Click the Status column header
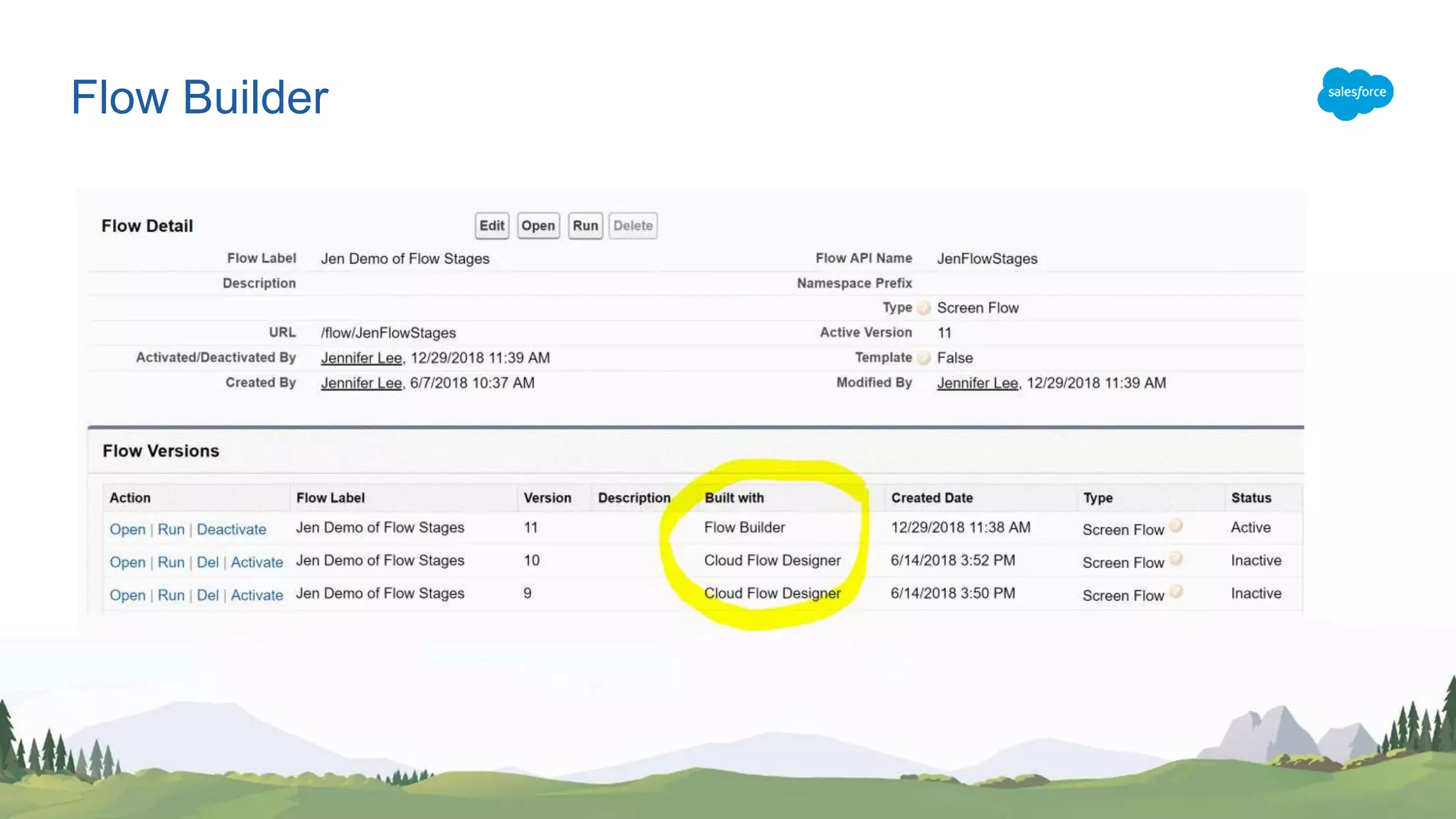 tap(1251, 498)
